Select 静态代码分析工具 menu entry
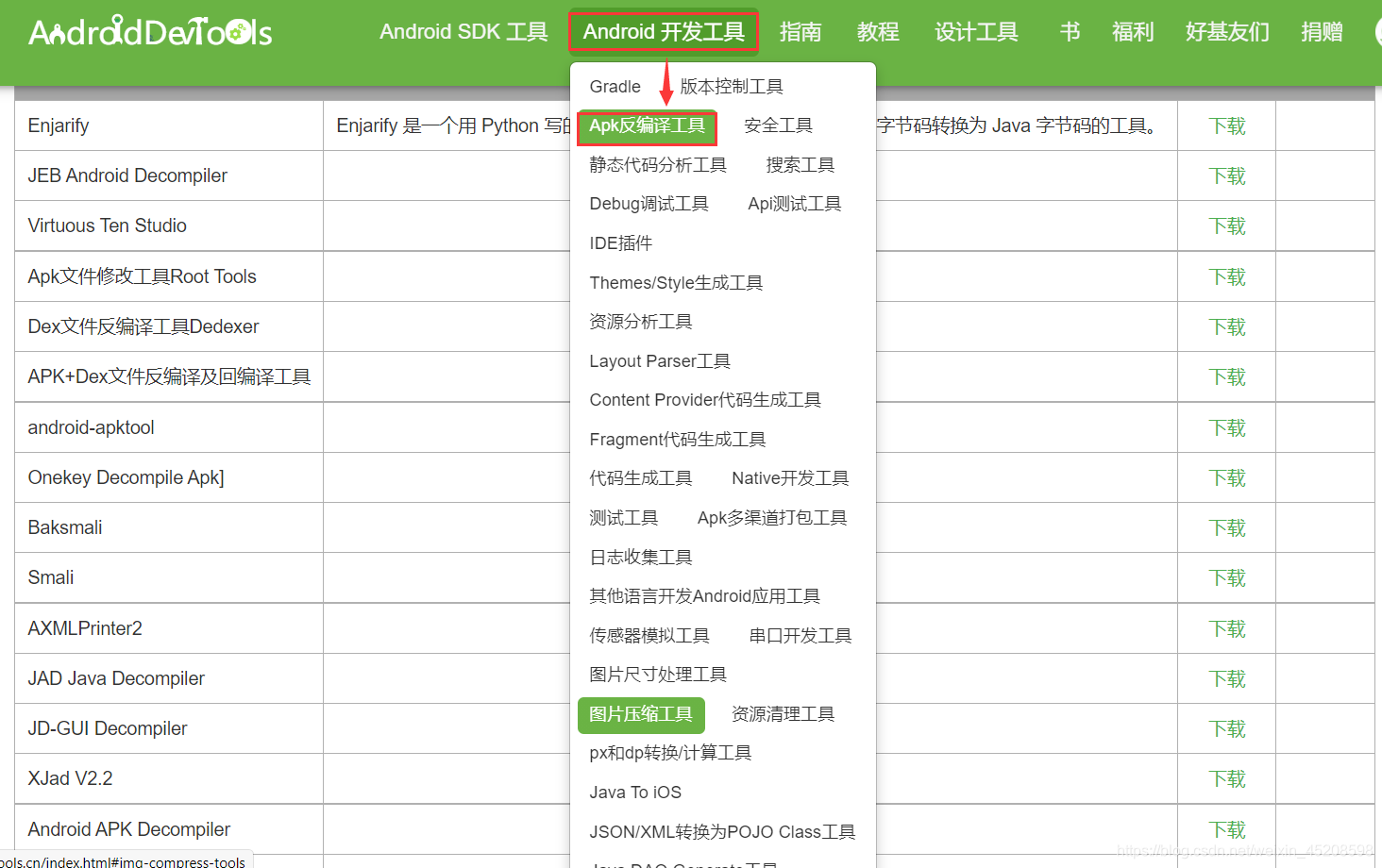1382x868 pixels. click(658, 165)
